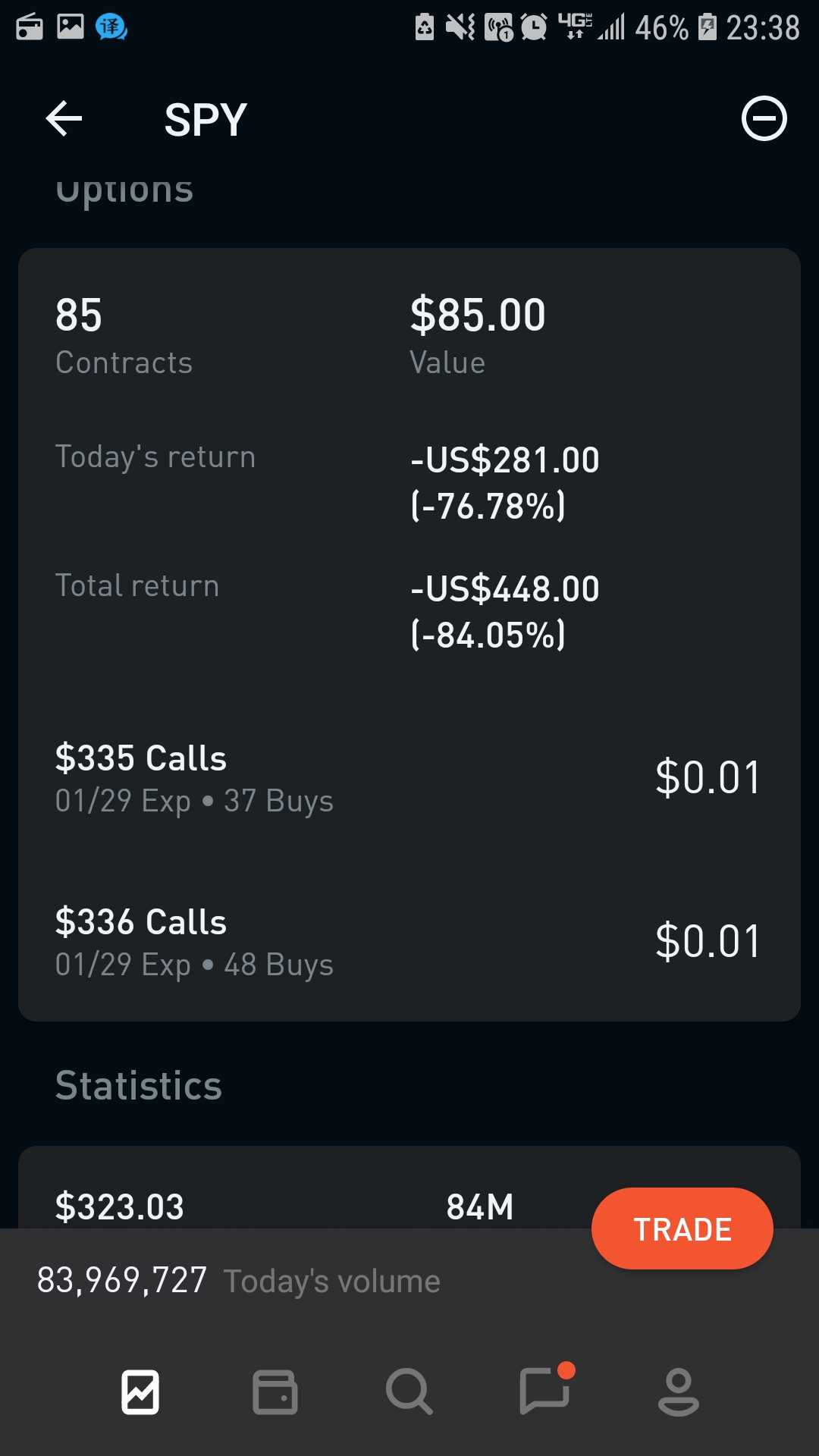
Task: Open the search magnifier tab
Action: coord(409,1392)
